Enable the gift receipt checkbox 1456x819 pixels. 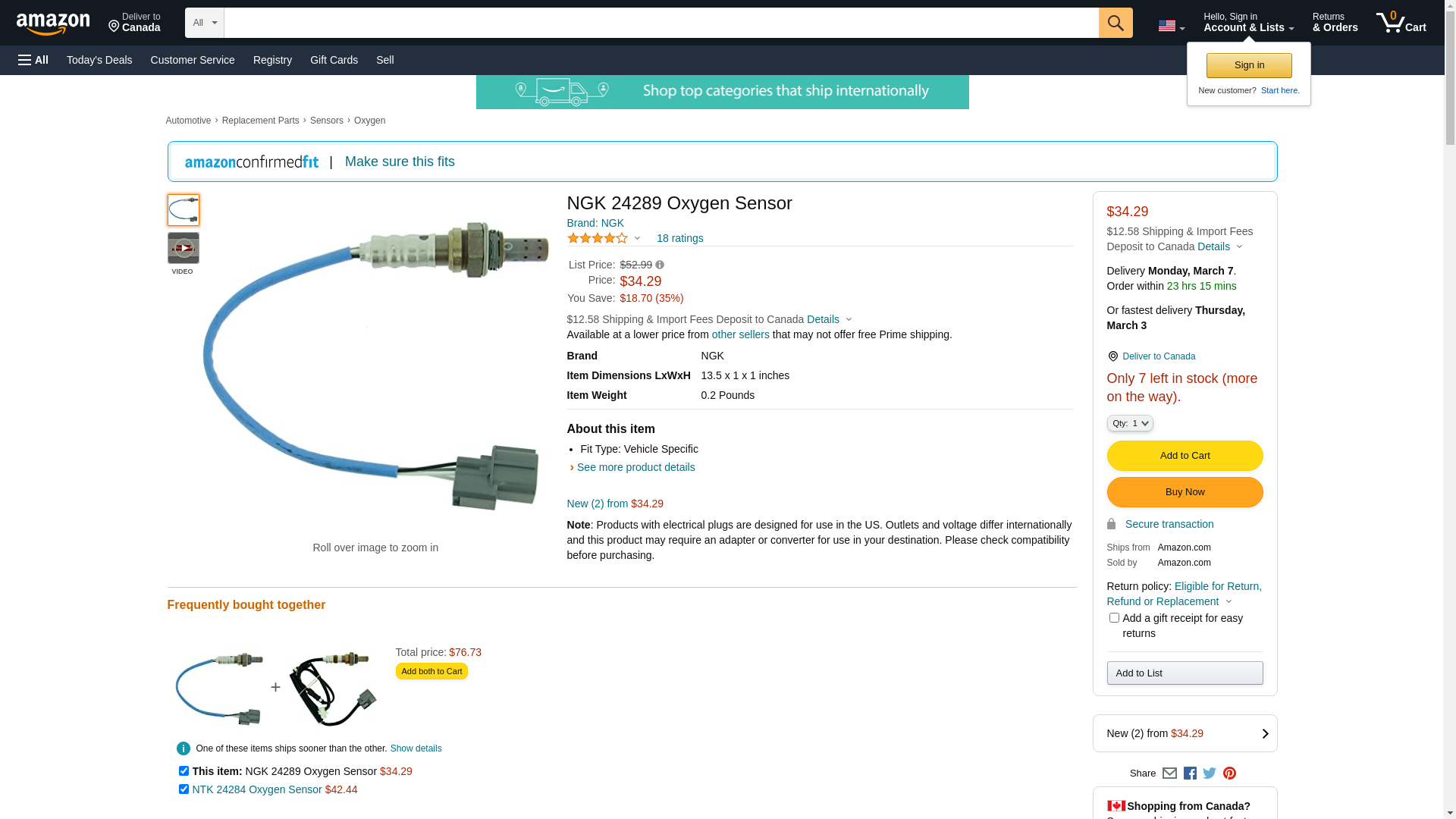tap(1114, 618)
